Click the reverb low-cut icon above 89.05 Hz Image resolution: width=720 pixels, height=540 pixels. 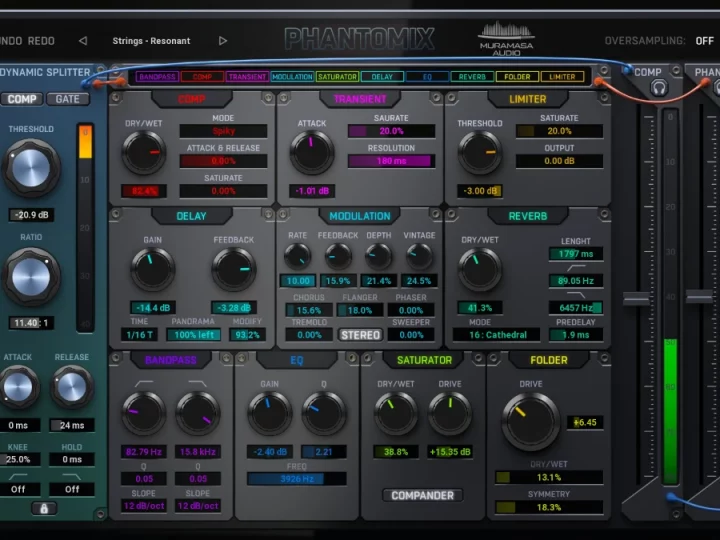[576, 267]
